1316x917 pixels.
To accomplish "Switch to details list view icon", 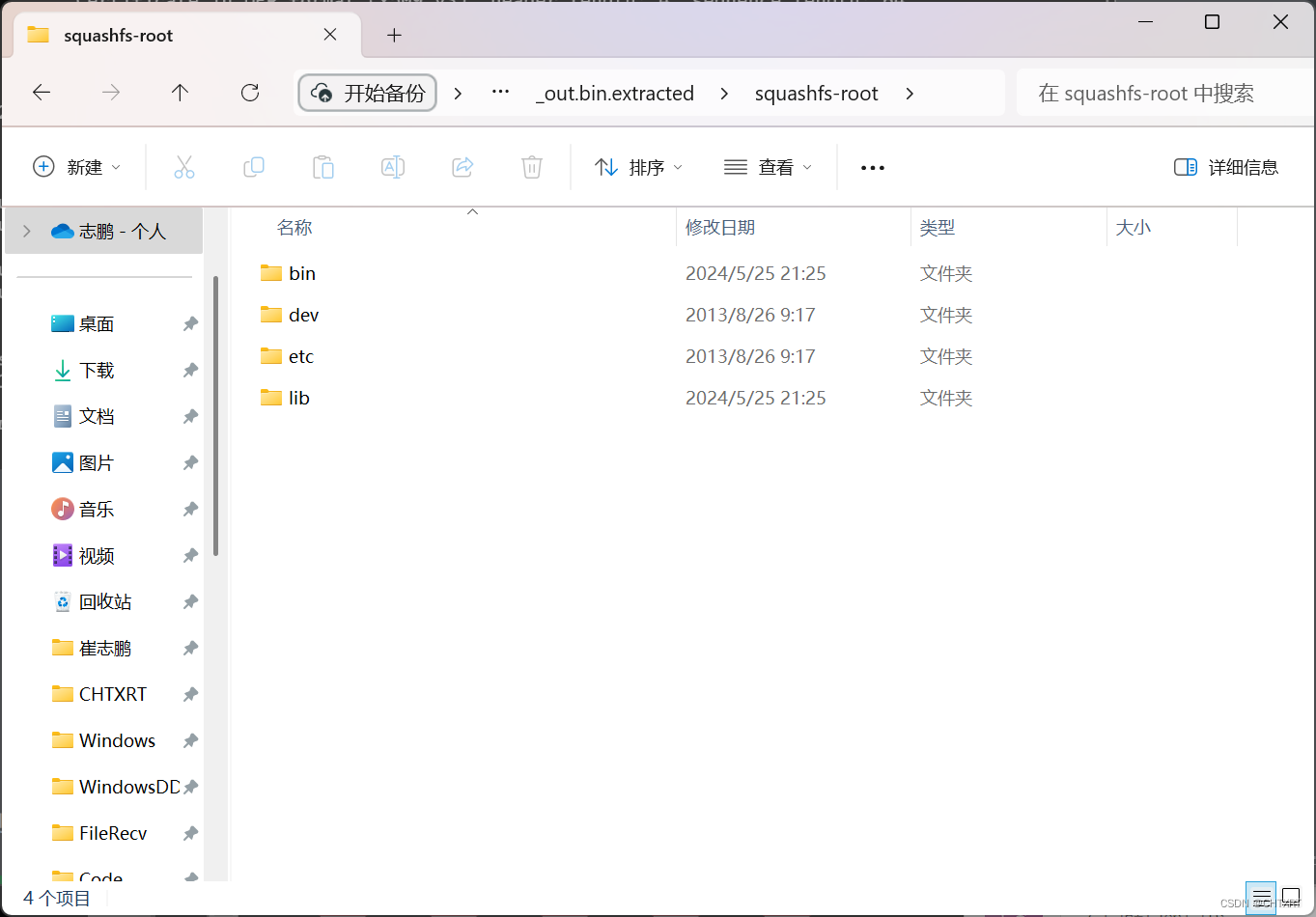I will point(1261,898).
